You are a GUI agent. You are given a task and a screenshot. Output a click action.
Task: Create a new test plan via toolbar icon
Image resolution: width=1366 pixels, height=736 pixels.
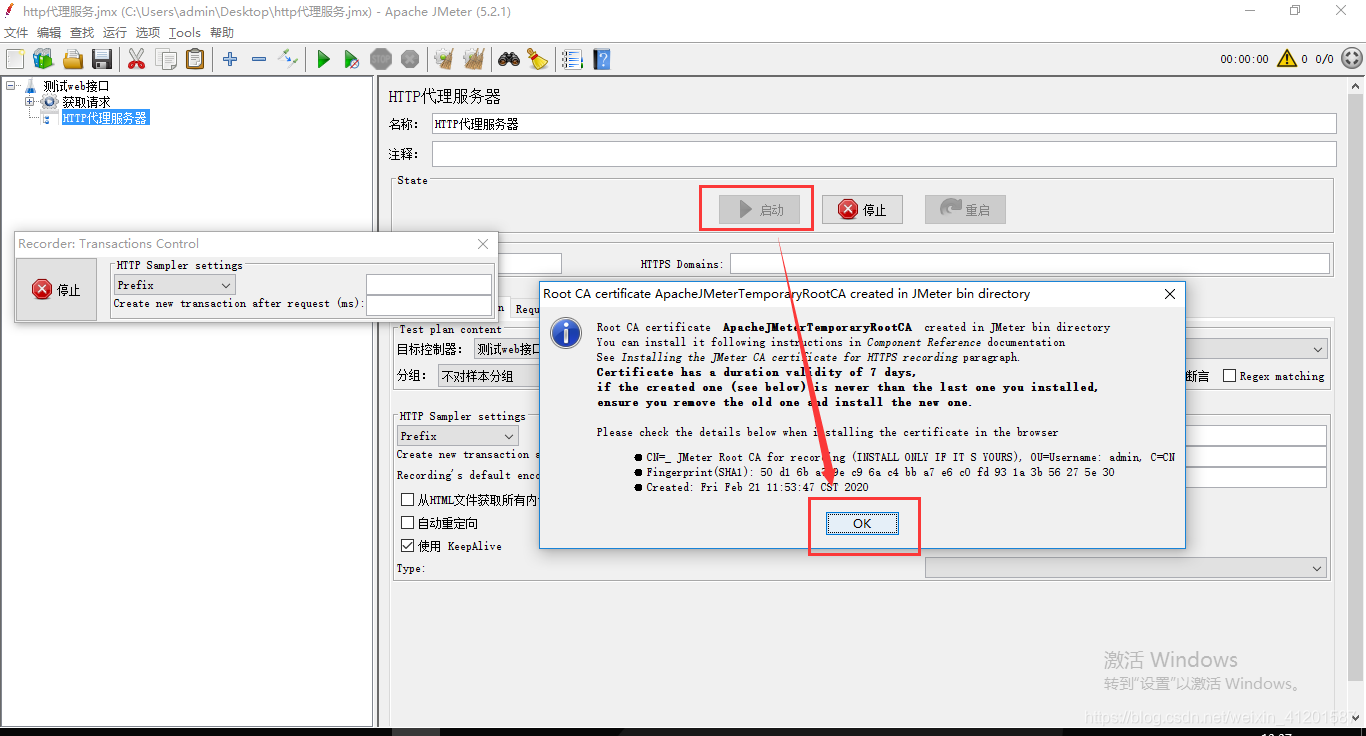(x=14, y=59)
